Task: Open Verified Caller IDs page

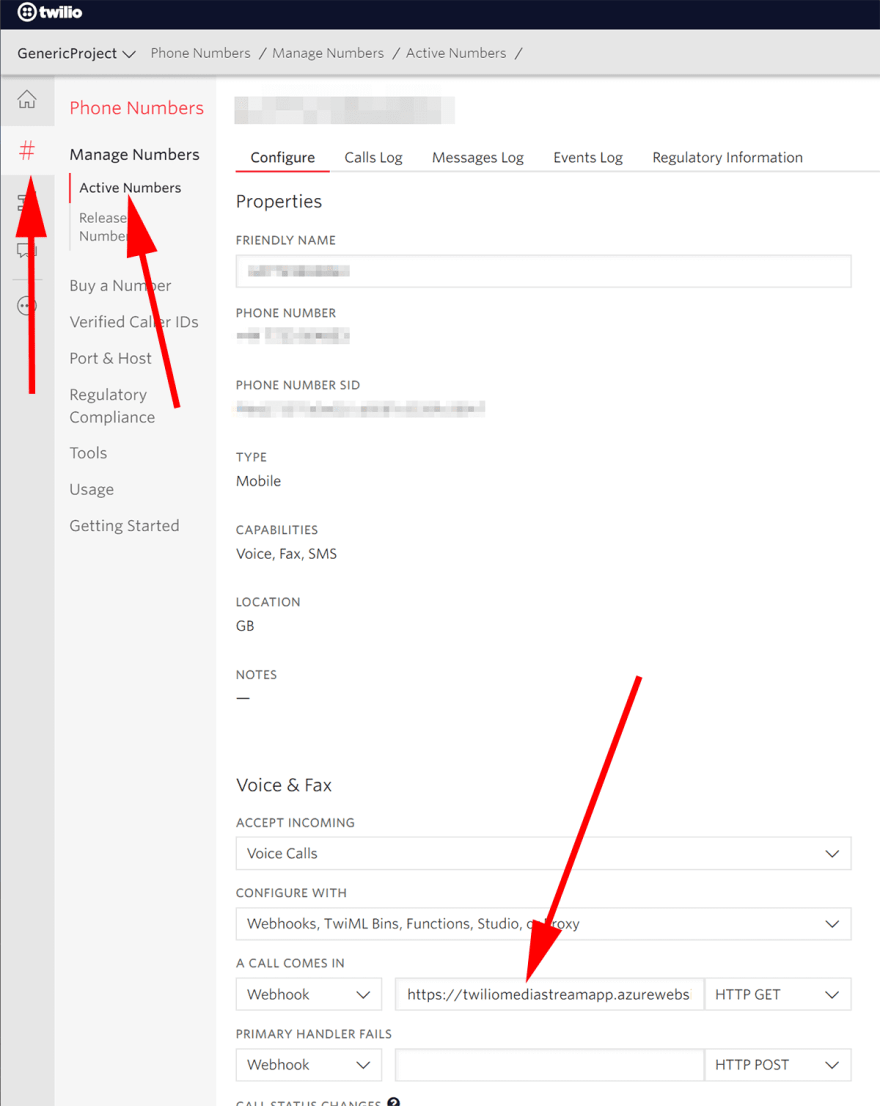Action: click(134, 322)
